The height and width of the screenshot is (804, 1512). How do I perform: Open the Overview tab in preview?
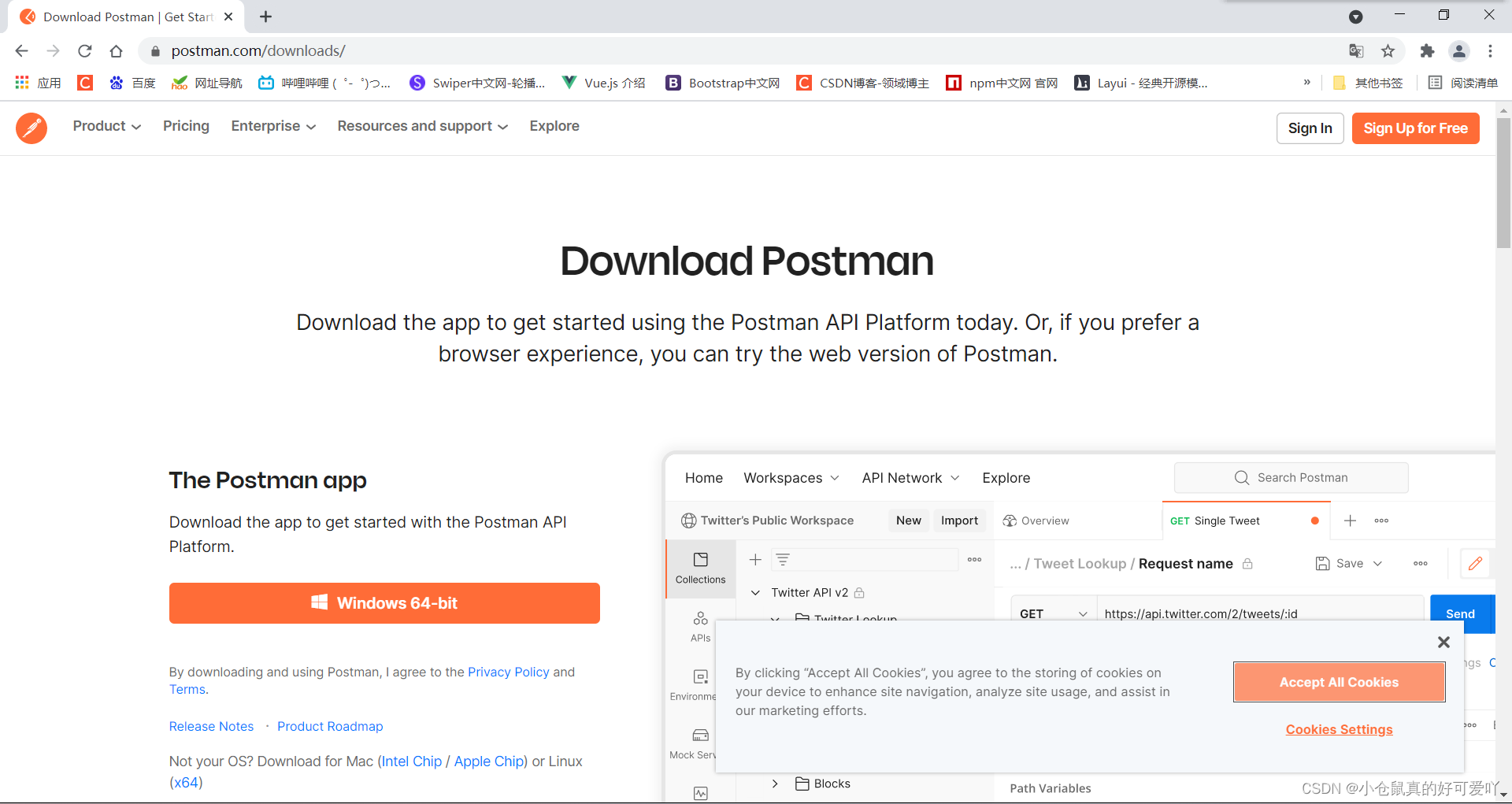(x=1036, y=521)
